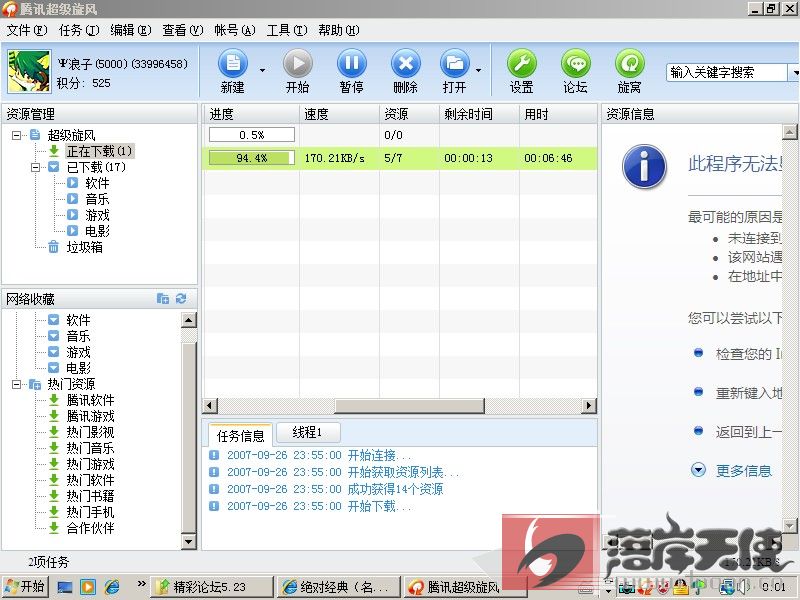Launch Internet Explorer quick launch icon

112,587
